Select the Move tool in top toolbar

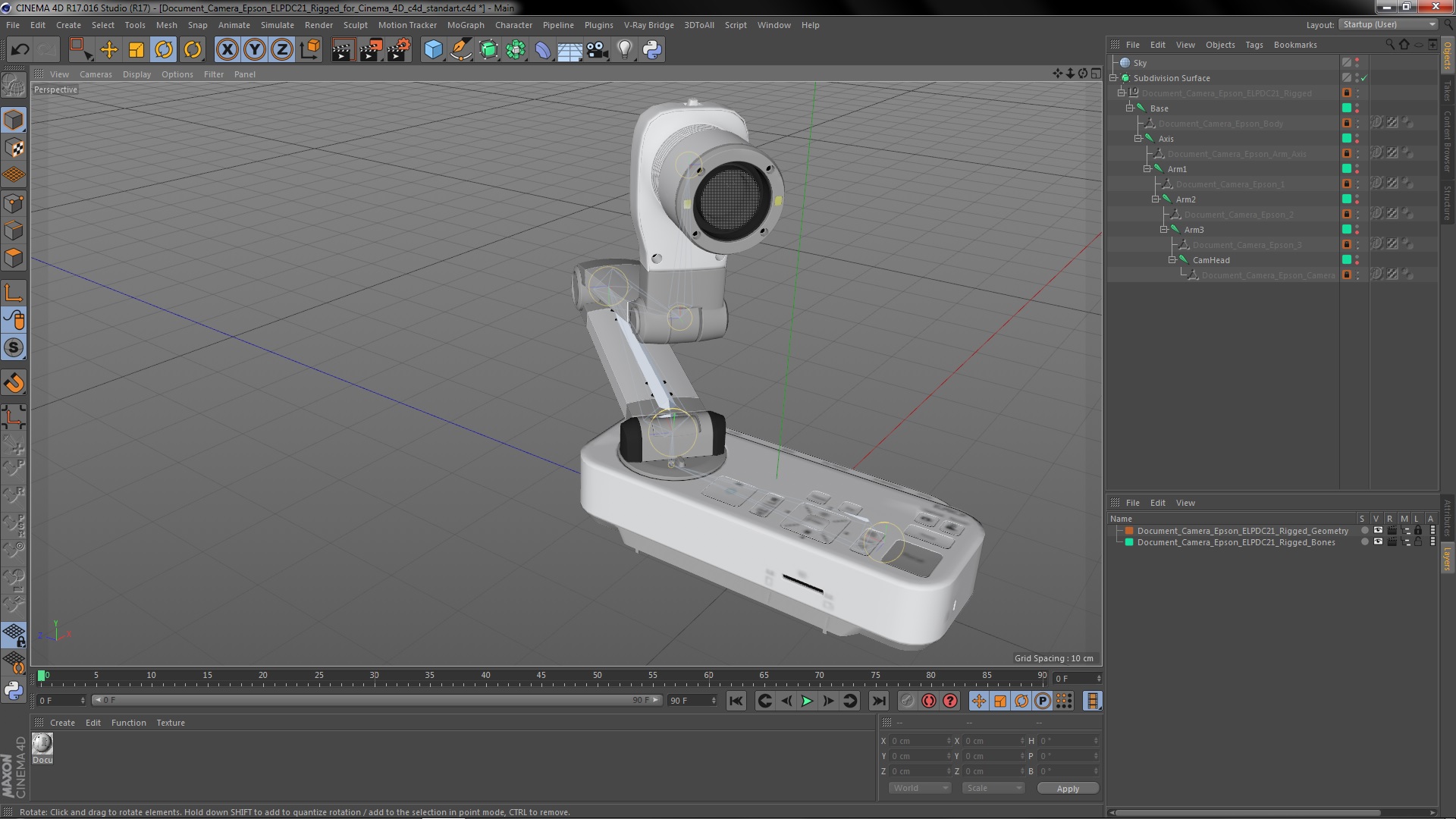pos(109,50)
